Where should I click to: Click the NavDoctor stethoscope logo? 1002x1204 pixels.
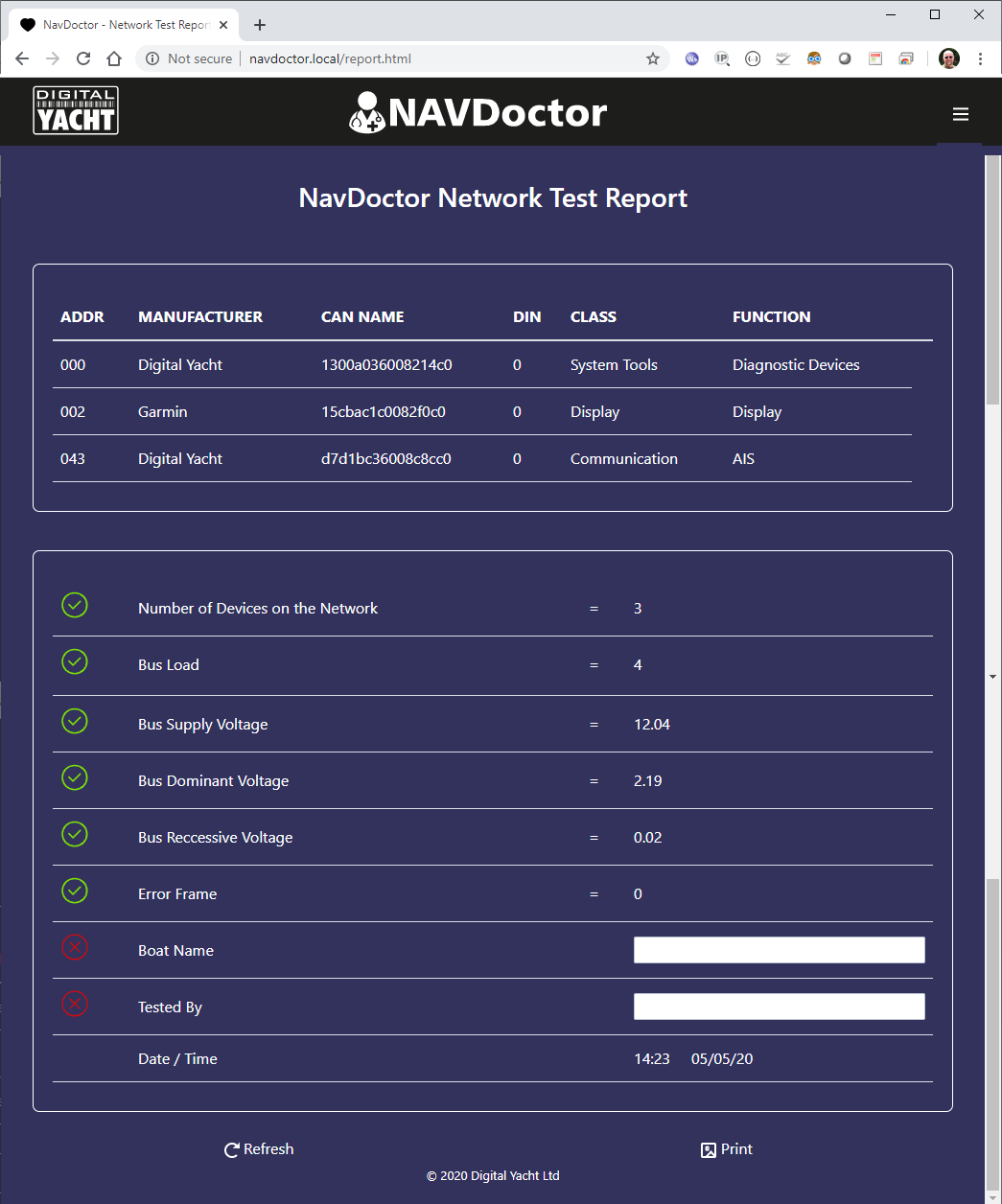pyautogui.click(x=367, y=110)
